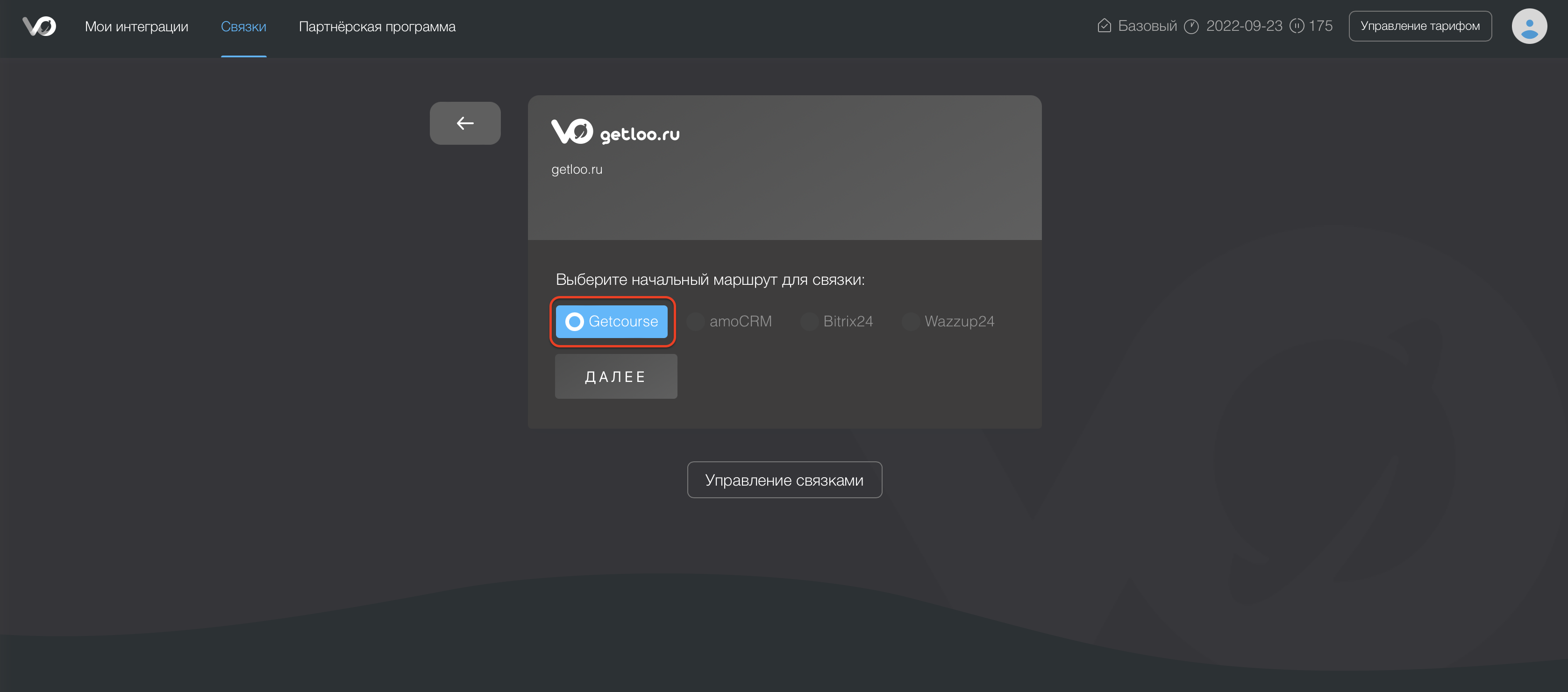
Task: Click the Базовый tariff label
Action: (x=1147, y=26)
